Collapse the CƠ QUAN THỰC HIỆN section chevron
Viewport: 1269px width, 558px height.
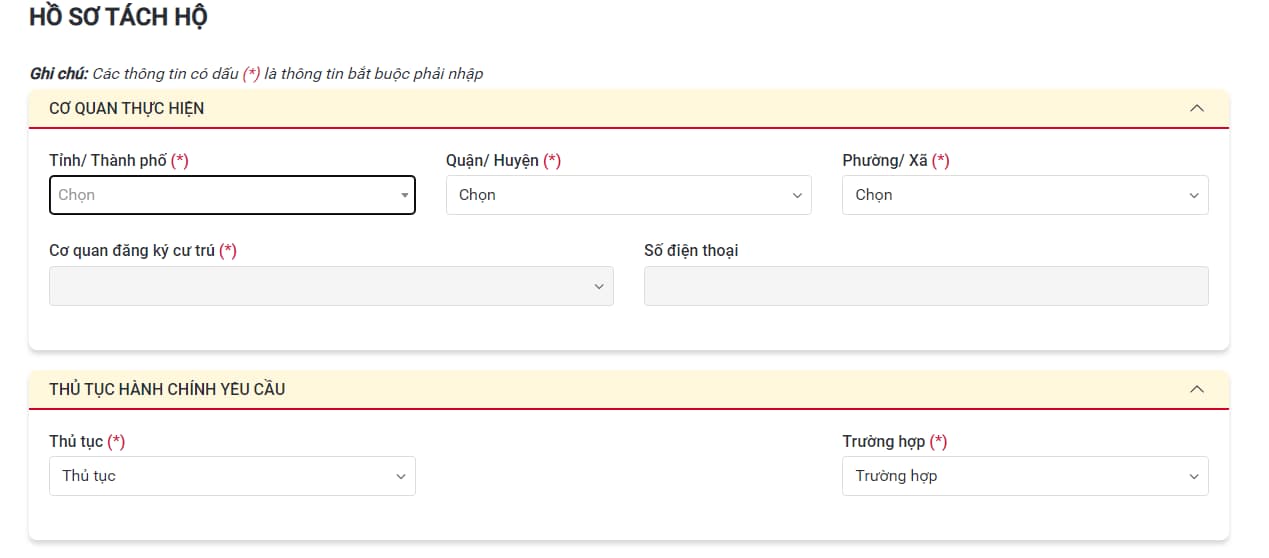(x=1196, y=108)
